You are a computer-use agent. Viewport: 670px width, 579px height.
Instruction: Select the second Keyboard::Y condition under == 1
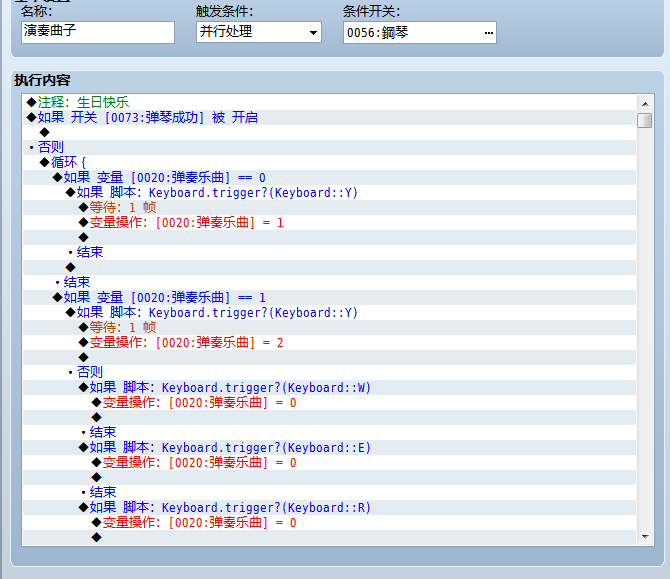coord(329,312)
